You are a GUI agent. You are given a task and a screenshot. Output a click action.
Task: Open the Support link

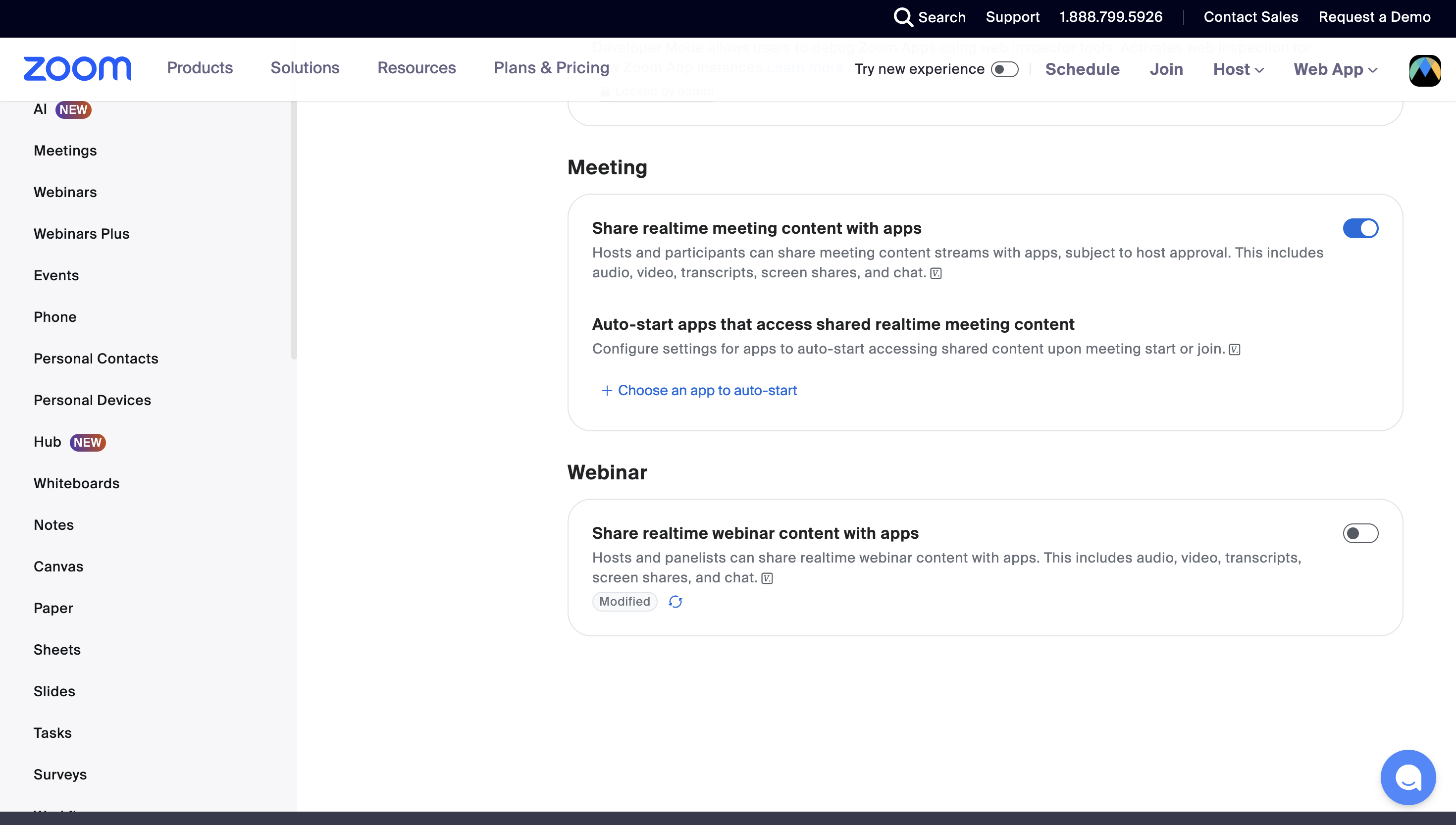tap(1012, 17)
